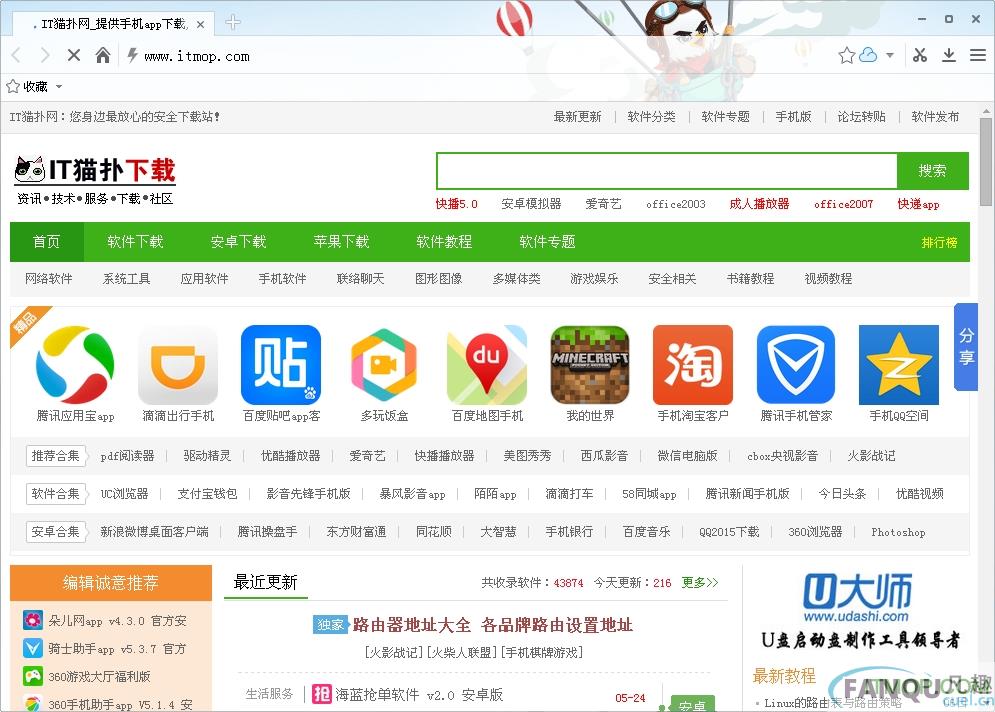
Task: Click the 推荐合集 label button
Action: [x=56, y=456]
